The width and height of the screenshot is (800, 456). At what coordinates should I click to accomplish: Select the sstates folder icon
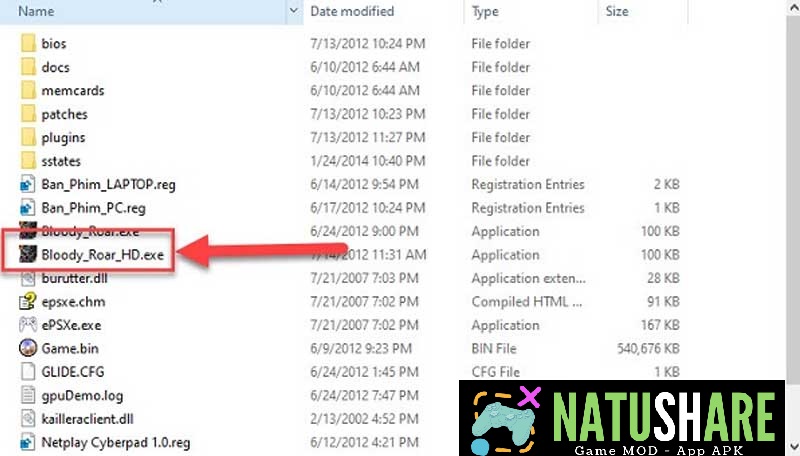pyautogui.click(x=28, y=161)
